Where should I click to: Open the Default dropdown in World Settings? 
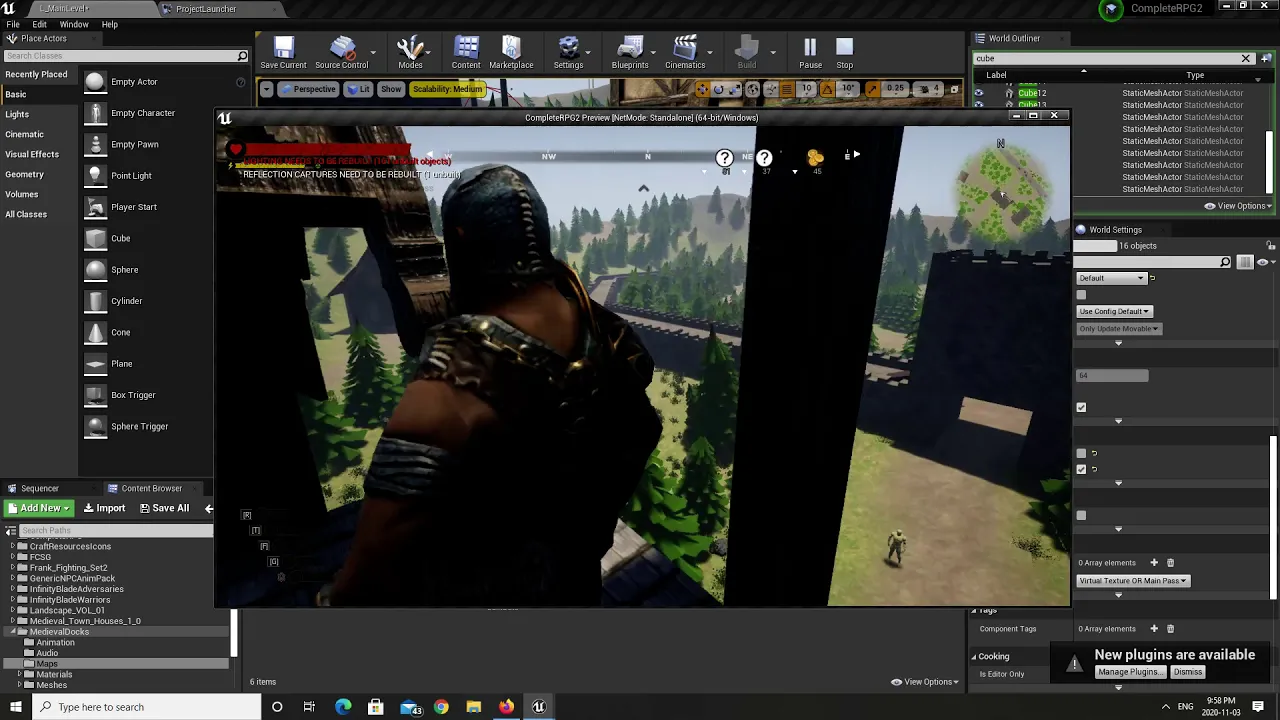[1111, 278]
